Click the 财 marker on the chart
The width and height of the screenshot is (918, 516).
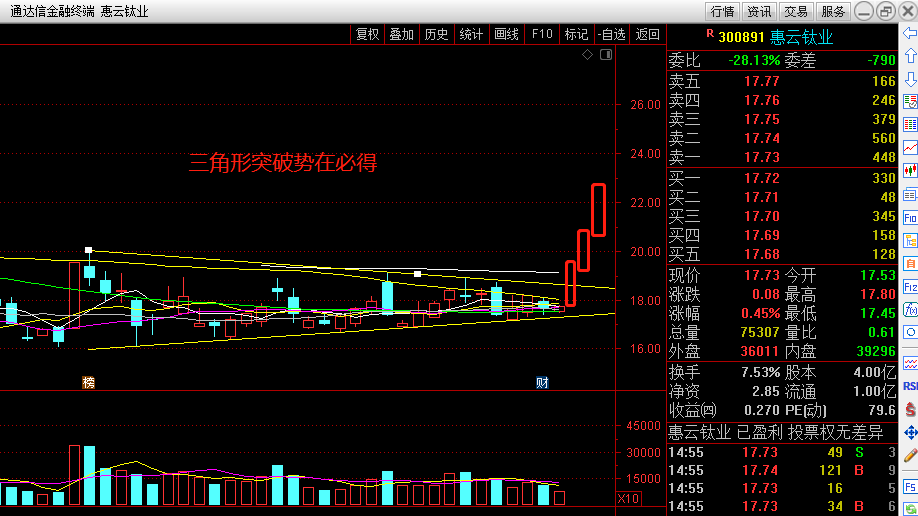(x=542, y=382)
